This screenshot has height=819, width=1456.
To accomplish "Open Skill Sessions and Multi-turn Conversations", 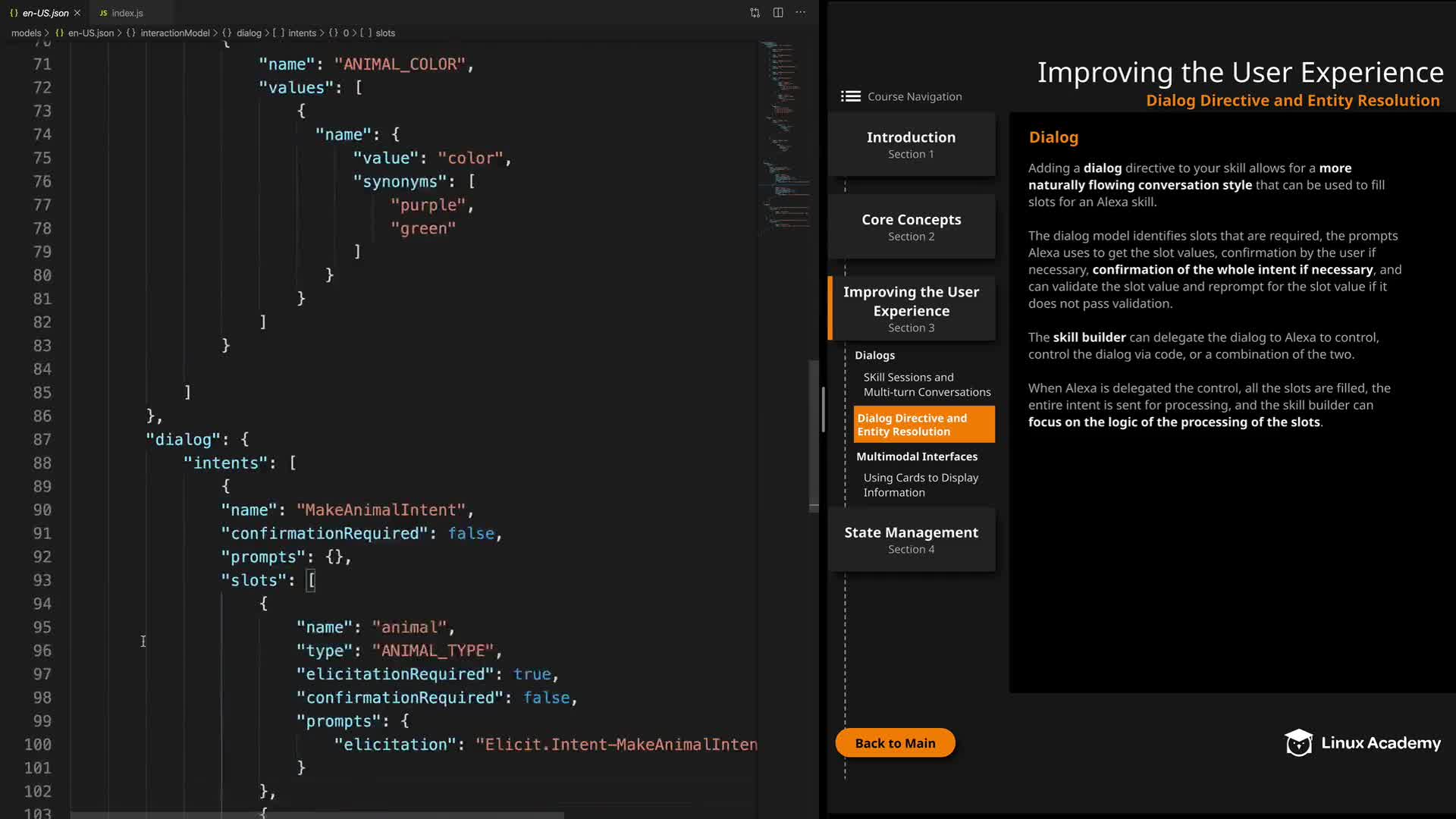I will (926, 384).
